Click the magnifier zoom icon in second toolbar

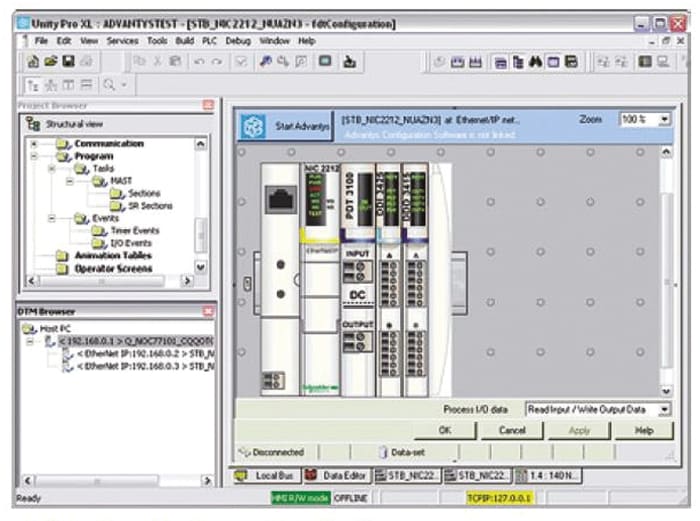tap(109, 84)
